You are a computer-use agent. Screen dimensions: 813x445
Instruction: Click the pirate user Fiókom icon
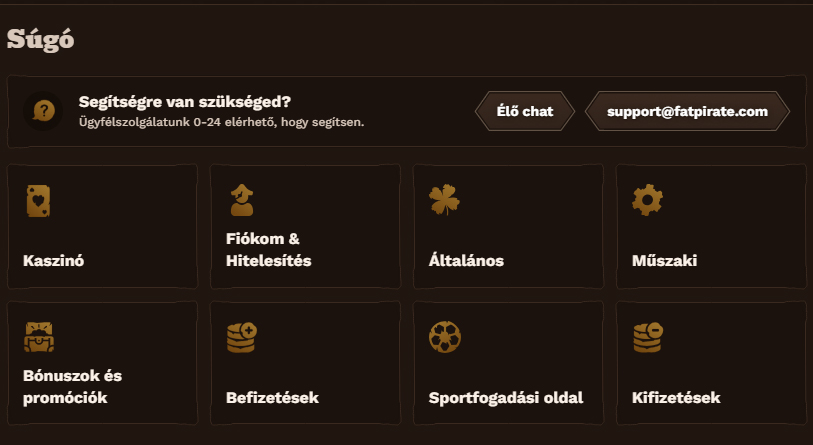241,200
